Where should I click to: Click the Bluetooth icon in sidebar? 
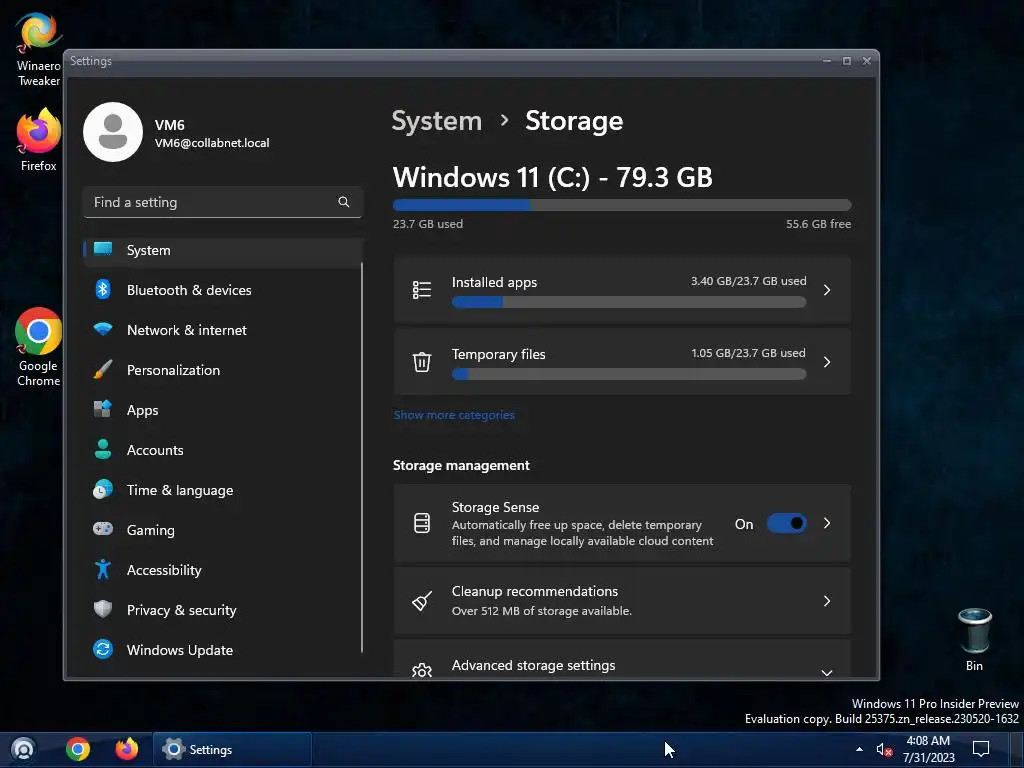(x=103, y=289)
